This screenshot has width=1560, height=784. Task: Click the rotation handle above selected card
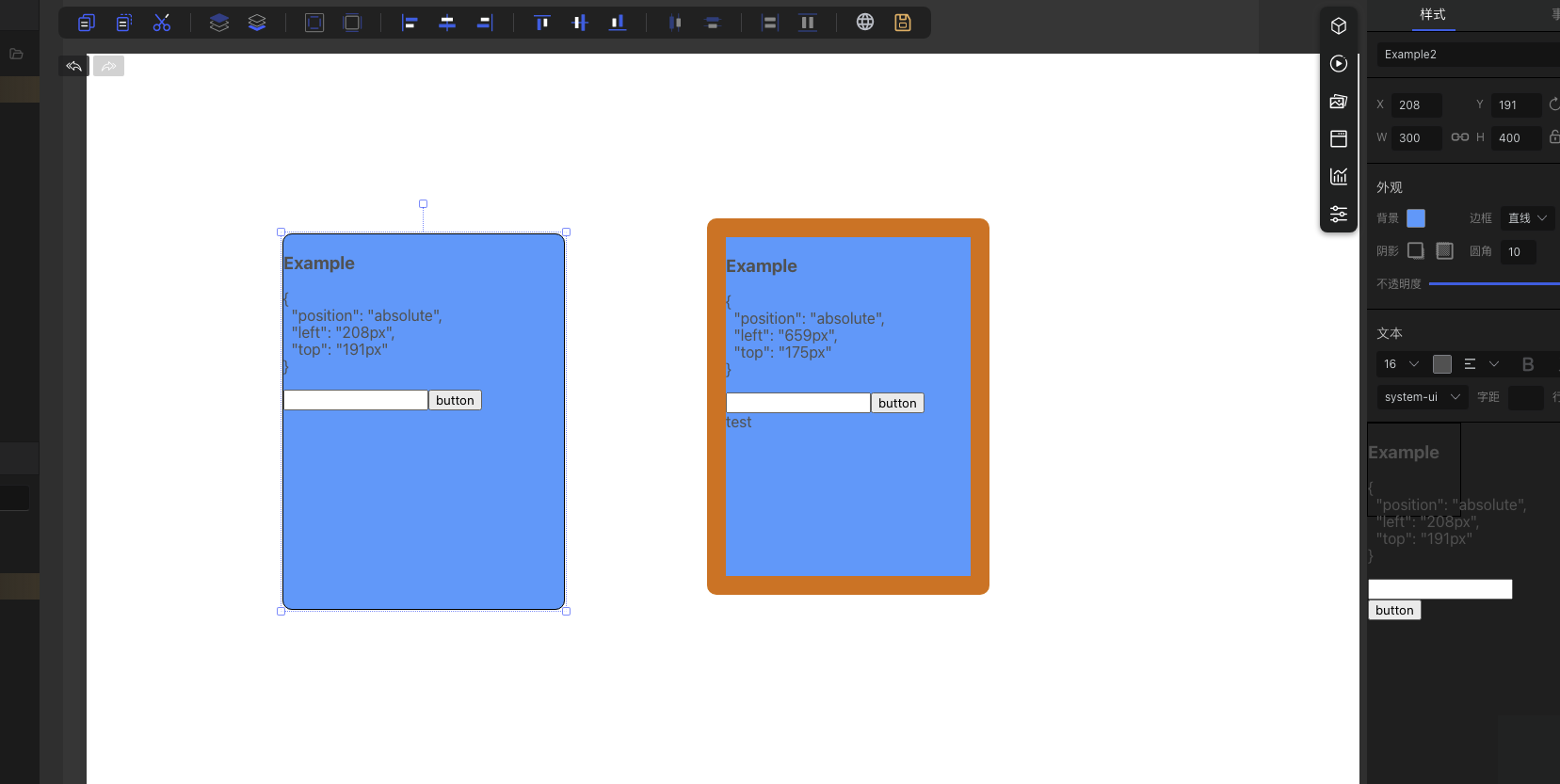click(424, 203)
